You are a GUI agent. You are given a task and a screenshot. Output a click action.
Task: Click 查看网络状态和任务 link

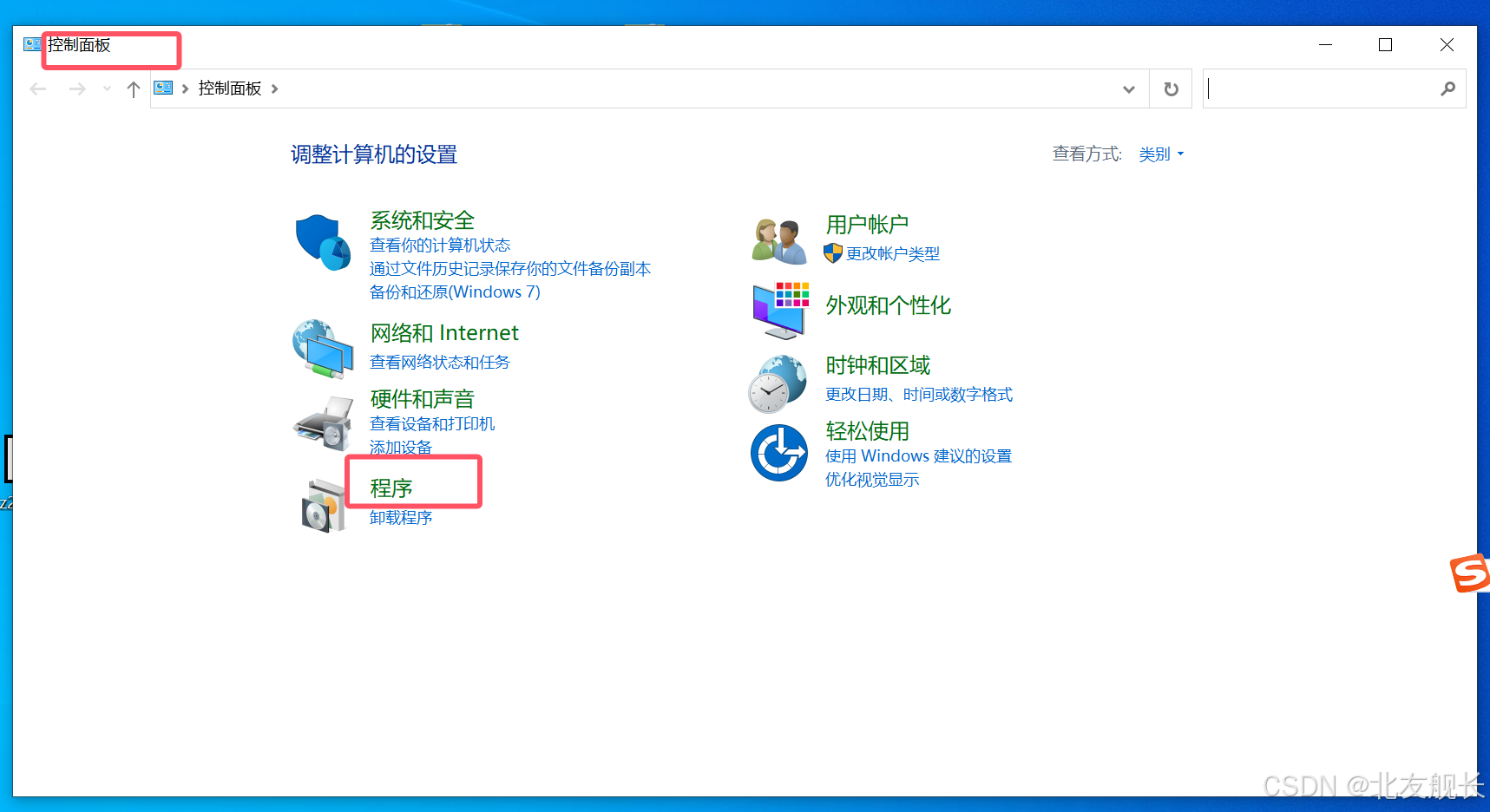440,363
